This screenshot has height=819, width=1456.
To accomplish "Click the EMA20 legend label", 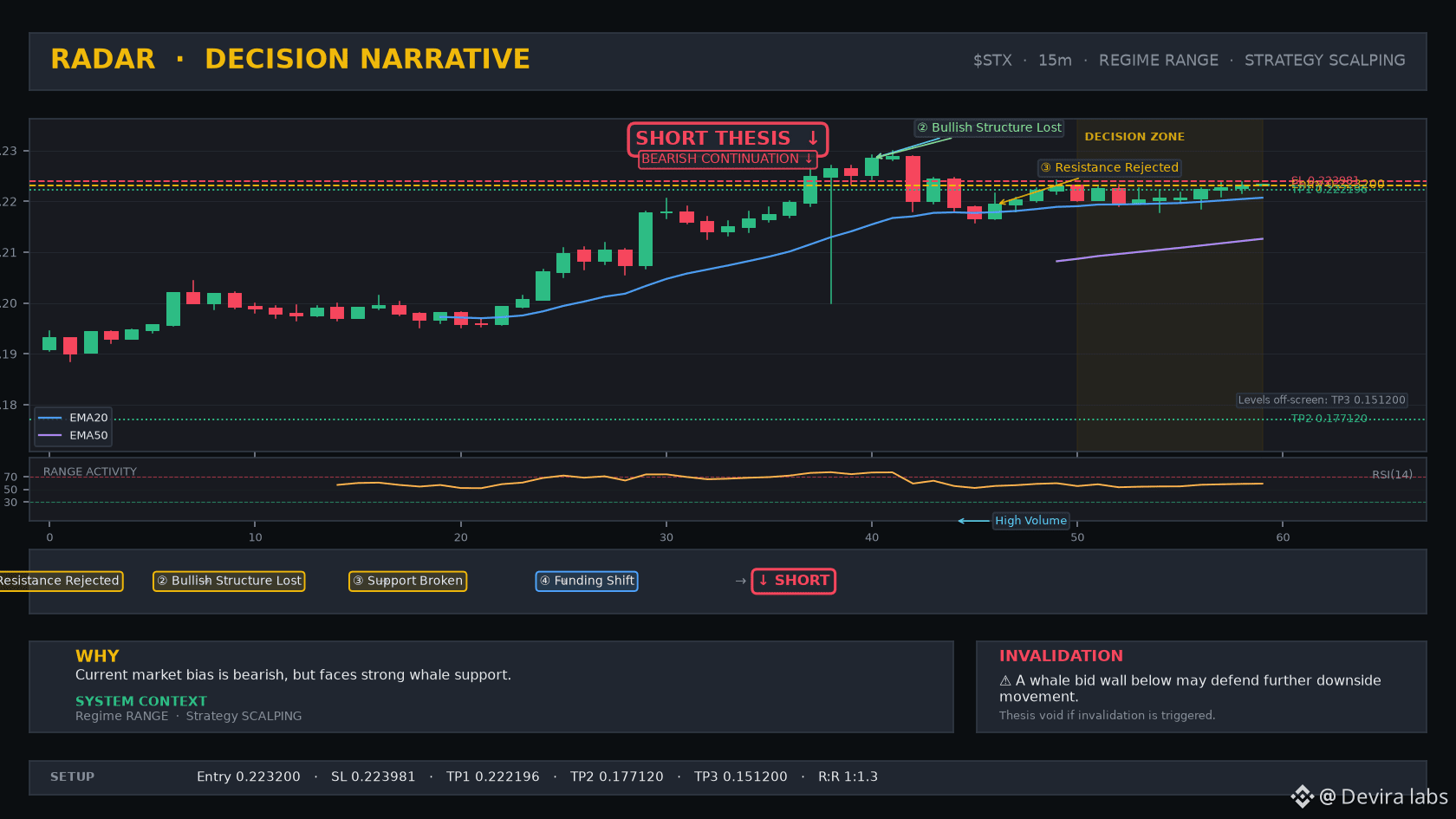I will 88,418.
